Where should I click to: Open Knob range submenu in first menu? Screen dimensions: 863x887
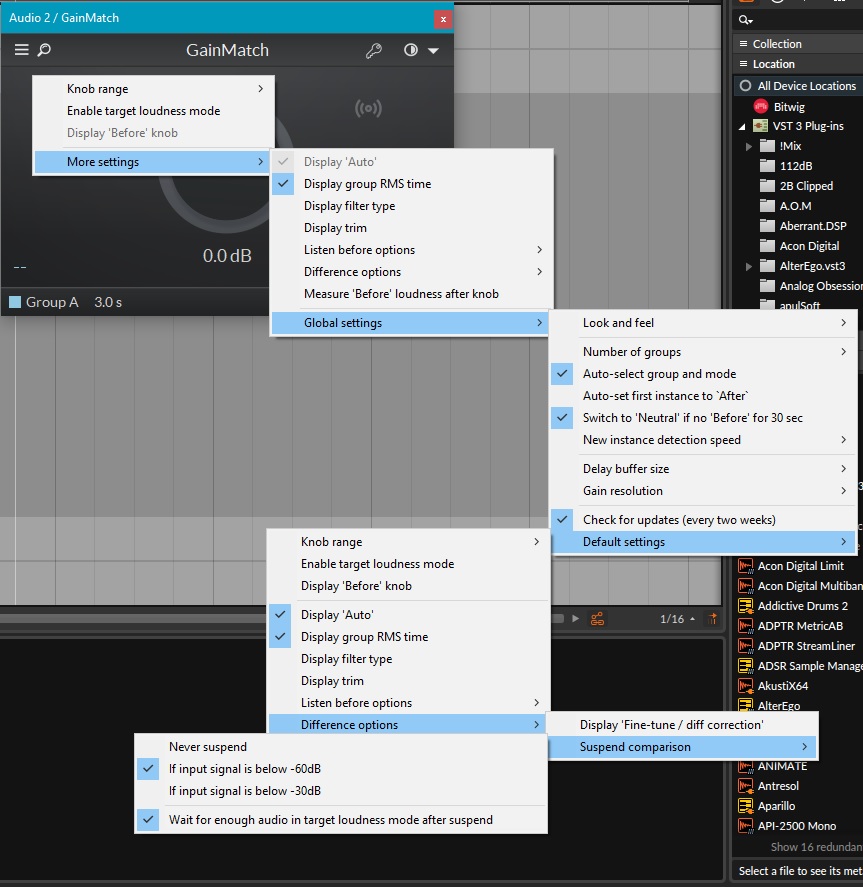click(154, 89)
